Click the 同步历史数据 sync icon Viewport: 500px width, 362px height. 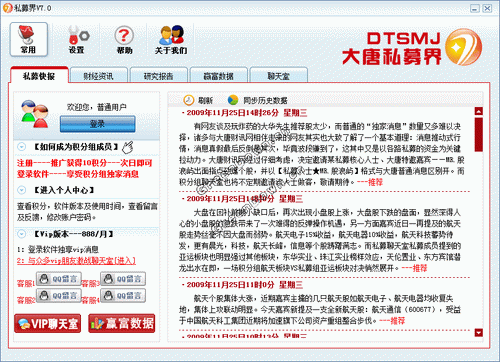point(233,100)
